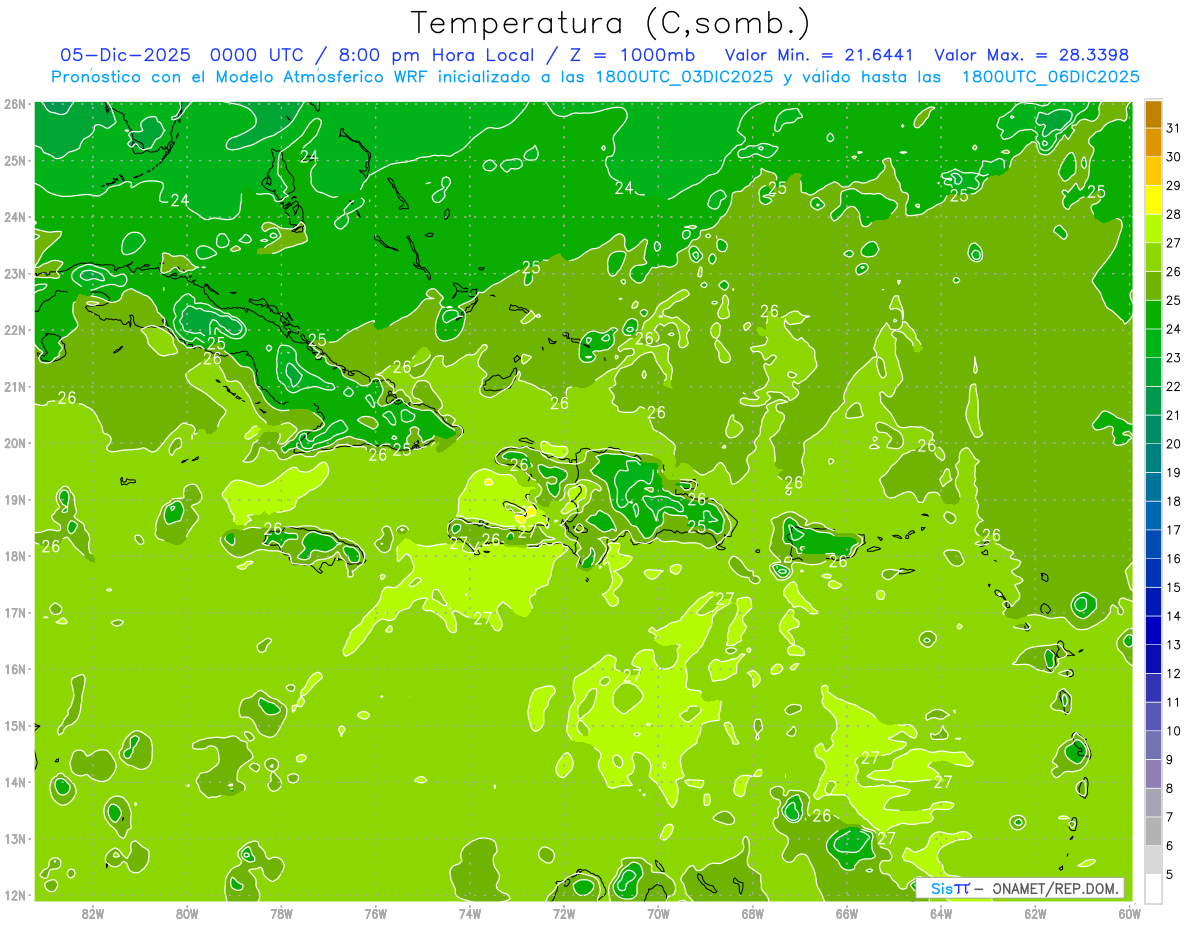Pick the white swatch below 5 in legend

pyautogui.click(x=1153, y=888)
